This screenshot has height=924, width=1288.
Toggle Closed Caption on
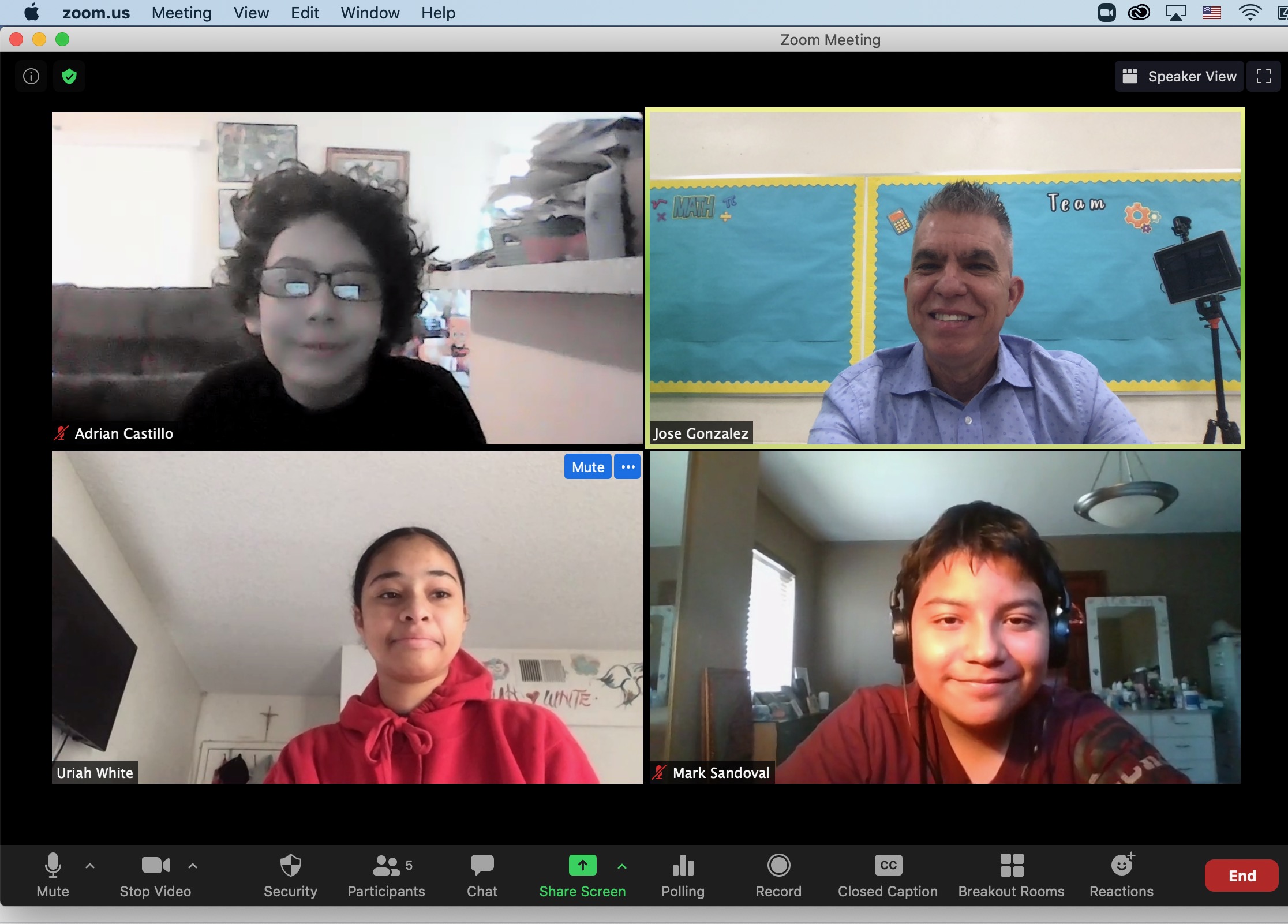pyautogui.click(x=887, y=869)
